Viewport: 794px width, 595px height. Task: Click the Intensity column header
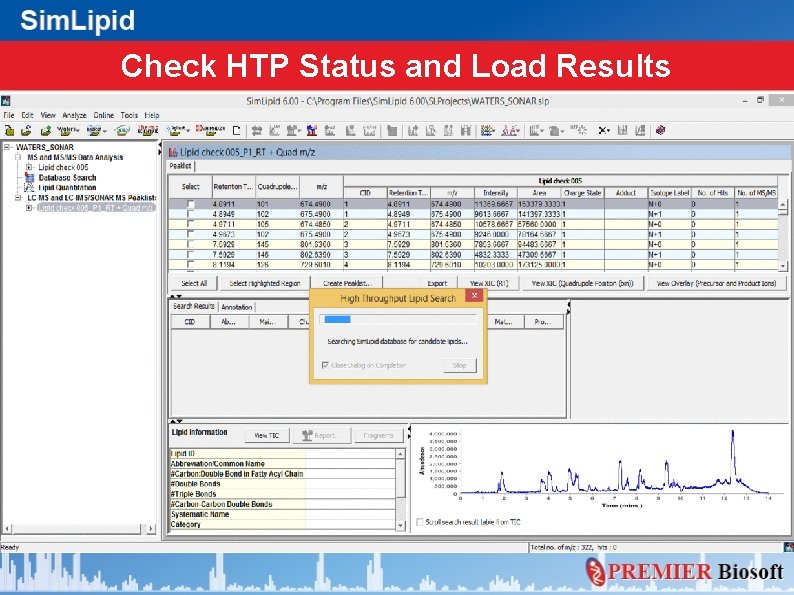click(496, 193)
